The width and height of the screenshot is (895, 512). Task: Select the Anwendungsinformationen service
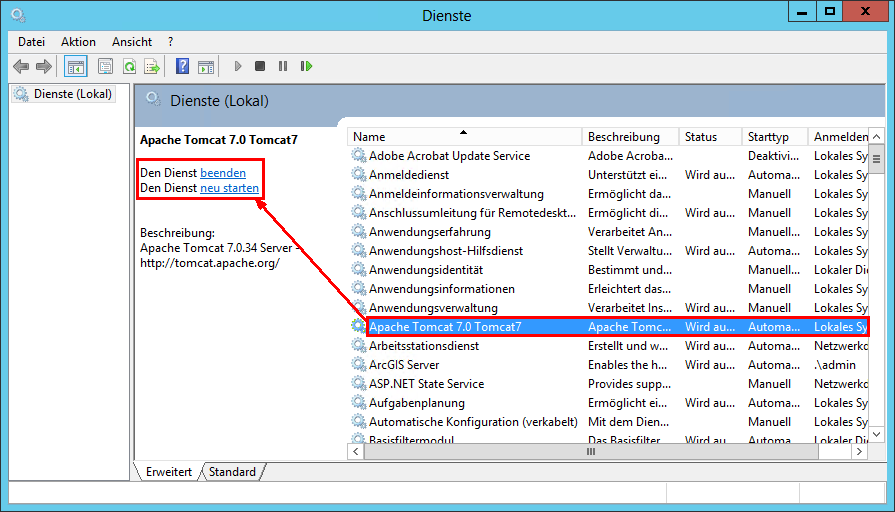442,289
